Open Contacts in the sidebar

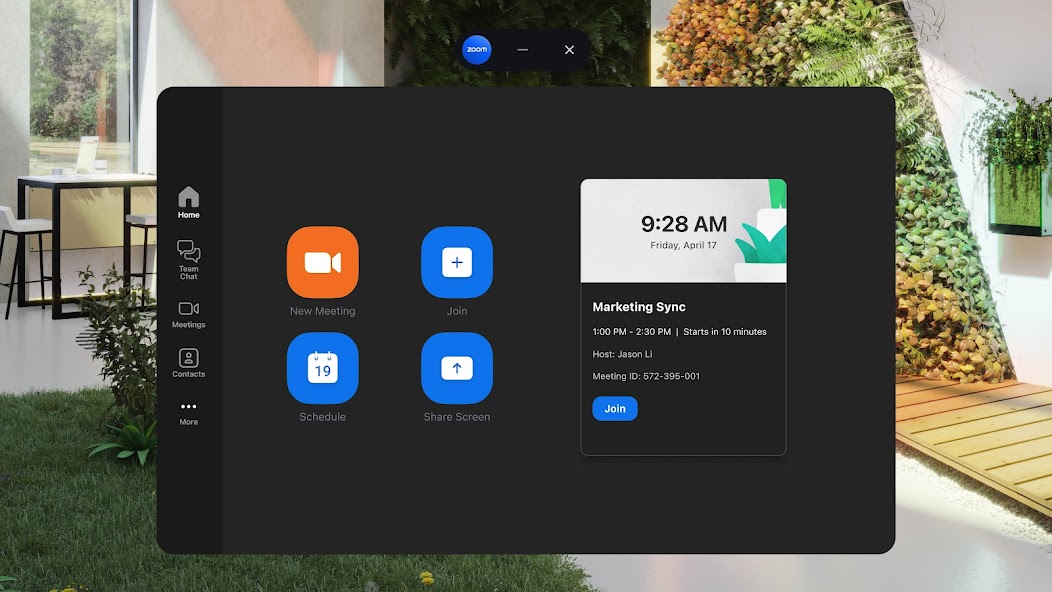click(x=188, y=363)
